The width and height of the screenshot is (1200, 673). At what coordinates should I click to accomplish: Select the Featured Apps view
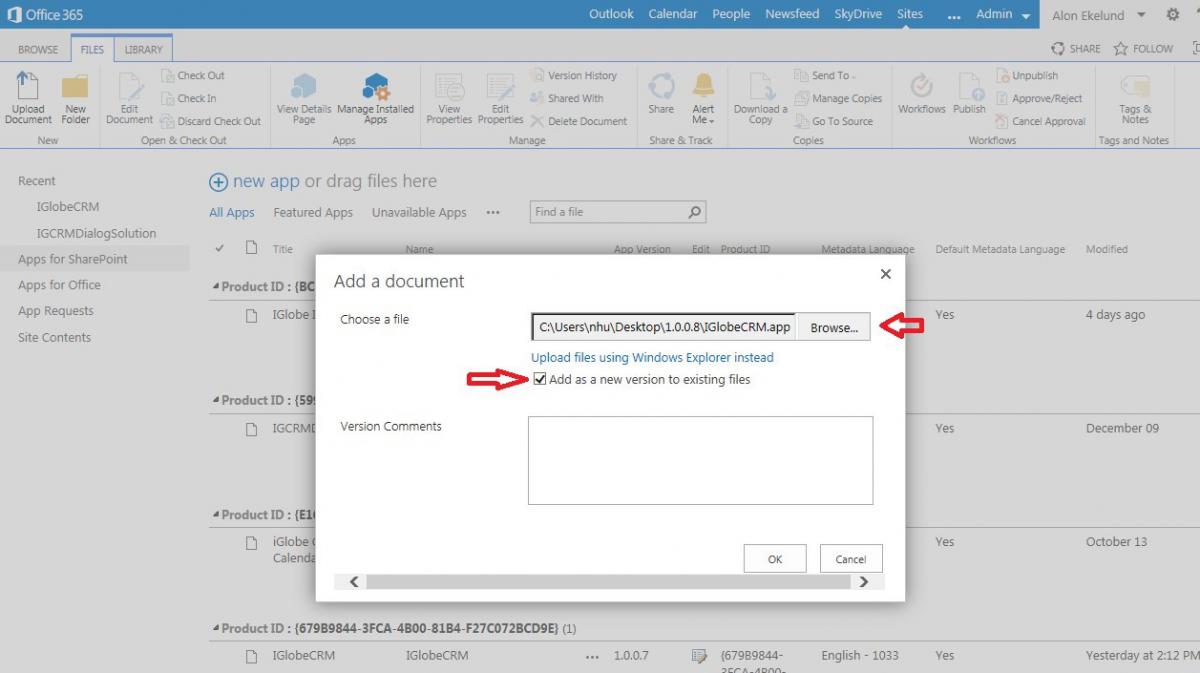click(x=313, y=212)
